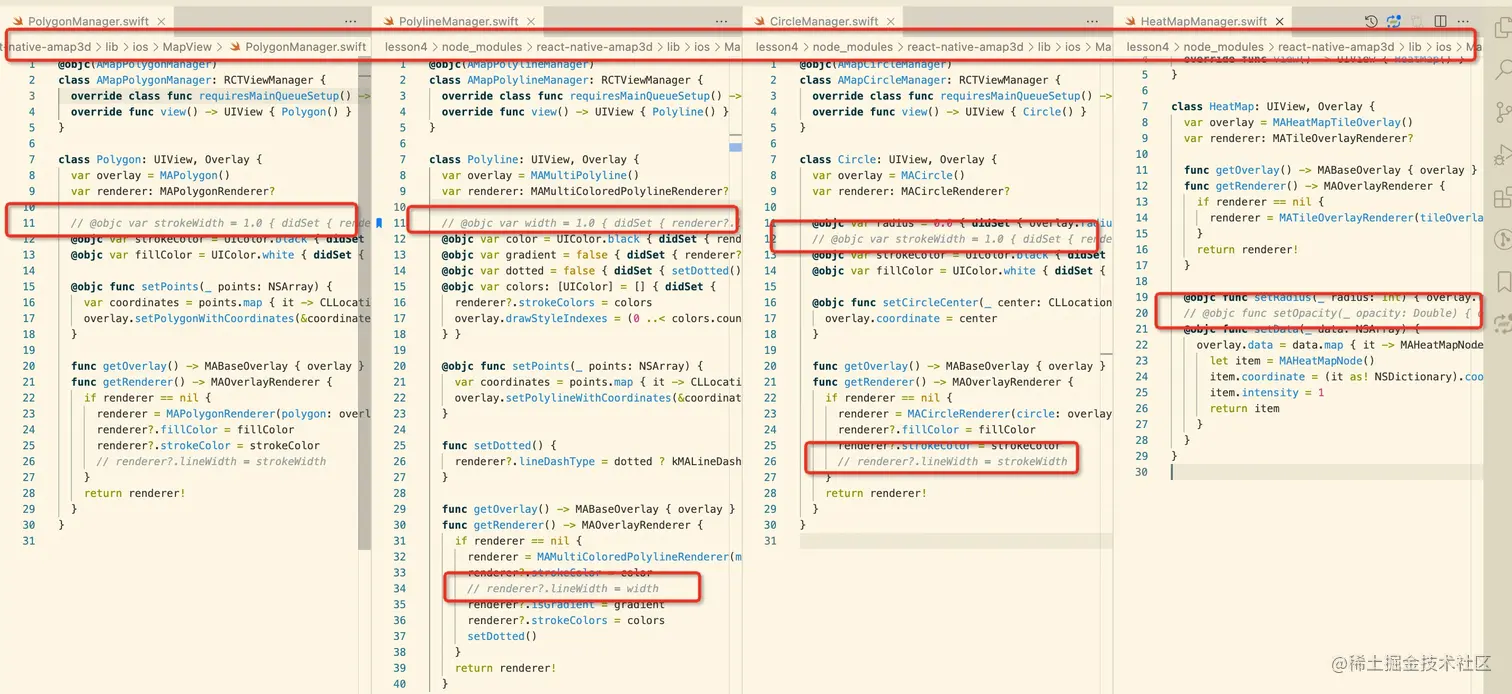Click '// renderer?.lineWidth = width' comment
The image size is (1512, 694).
(563, 588)
